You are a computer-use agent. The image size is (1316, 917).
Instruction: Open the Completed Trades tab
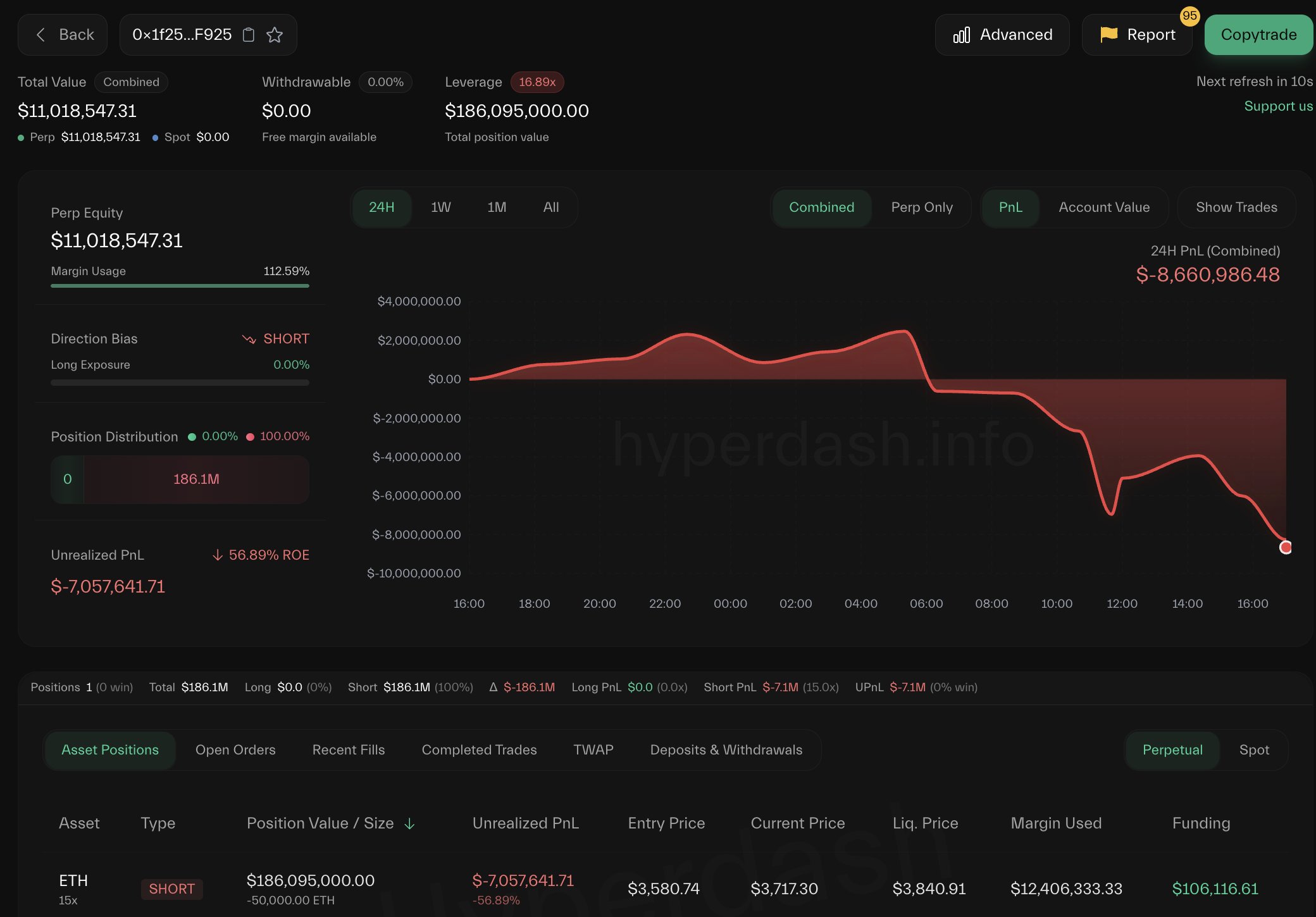[x=479, y=750]
